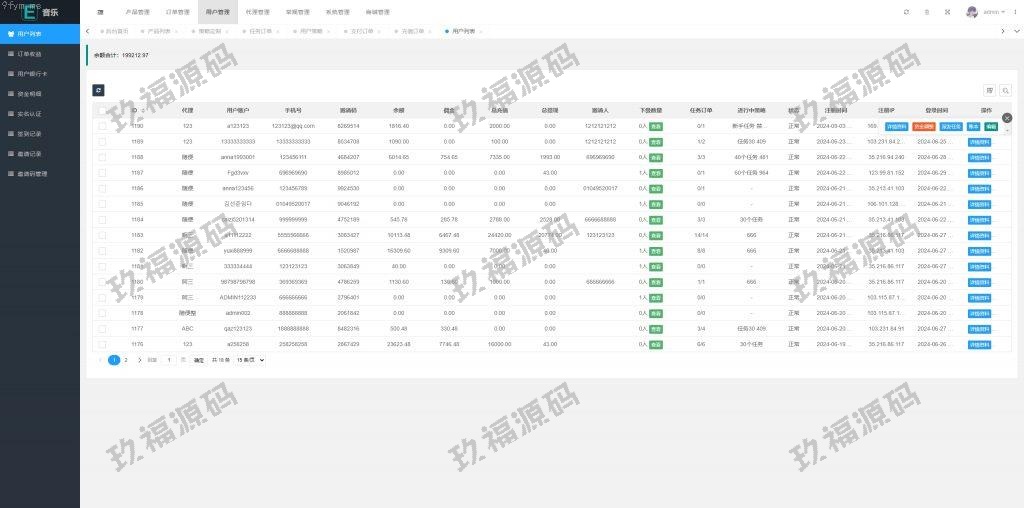Expand the tab list chevron at far right
Viewport: 1024px width, 508px height.
click(x=1016, y=31)
